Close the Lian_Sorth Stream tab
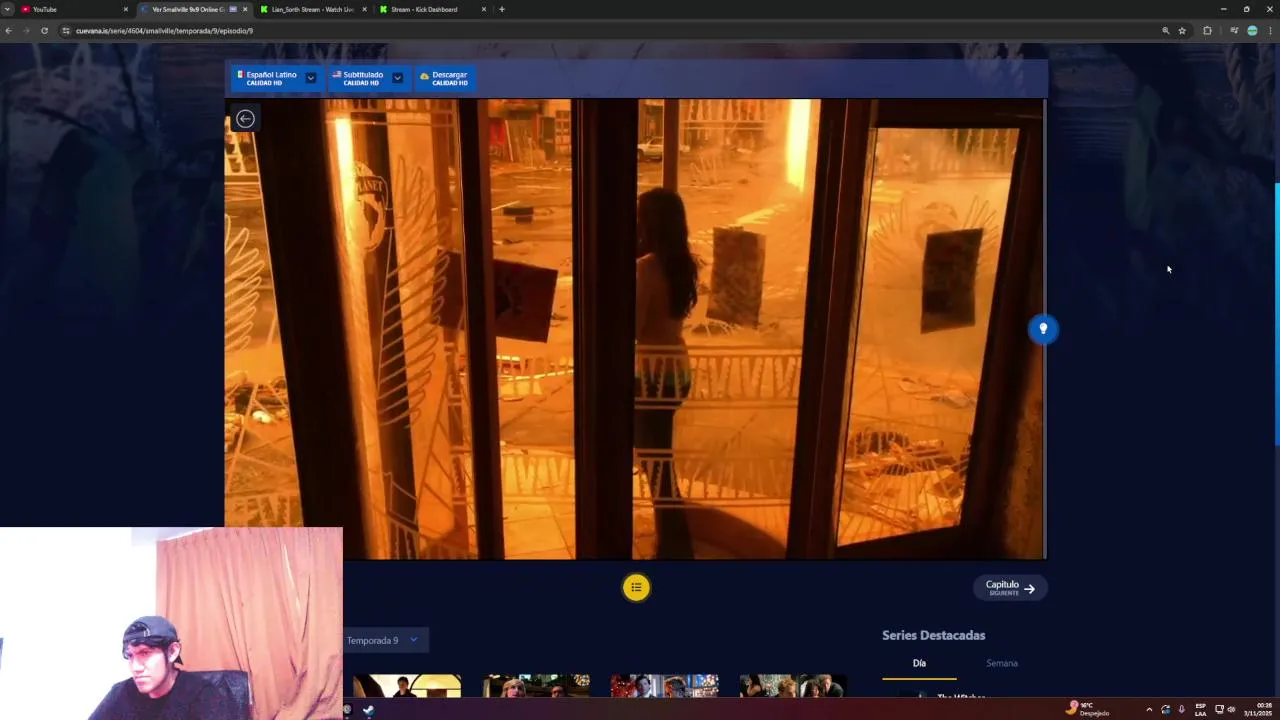Image resolution: width=1280 pixels, height=720 pixels. [x=364, y=9]
